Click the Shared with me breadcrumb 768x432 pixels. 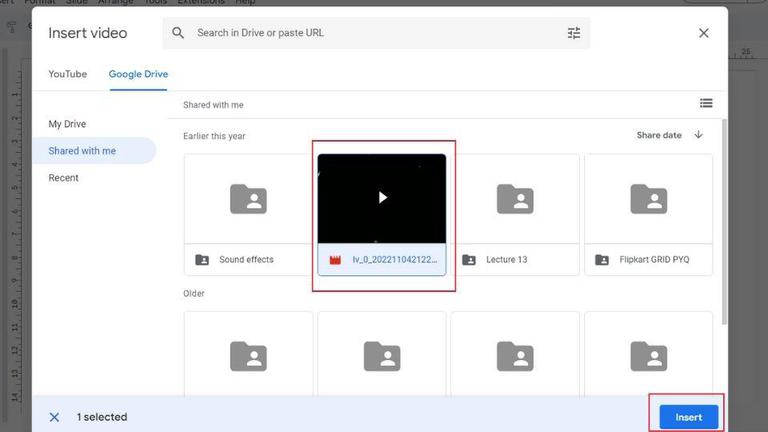pyautogui.click(x=213, y=105)
